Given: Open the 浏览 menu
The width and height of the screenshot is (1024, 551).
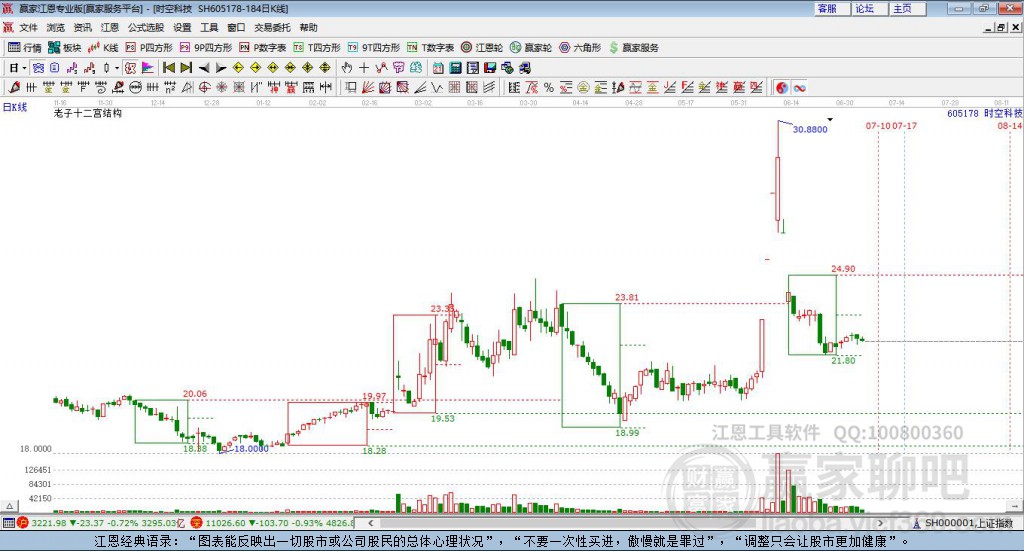Looking at the screenshot, I should [x=56, y=27].
